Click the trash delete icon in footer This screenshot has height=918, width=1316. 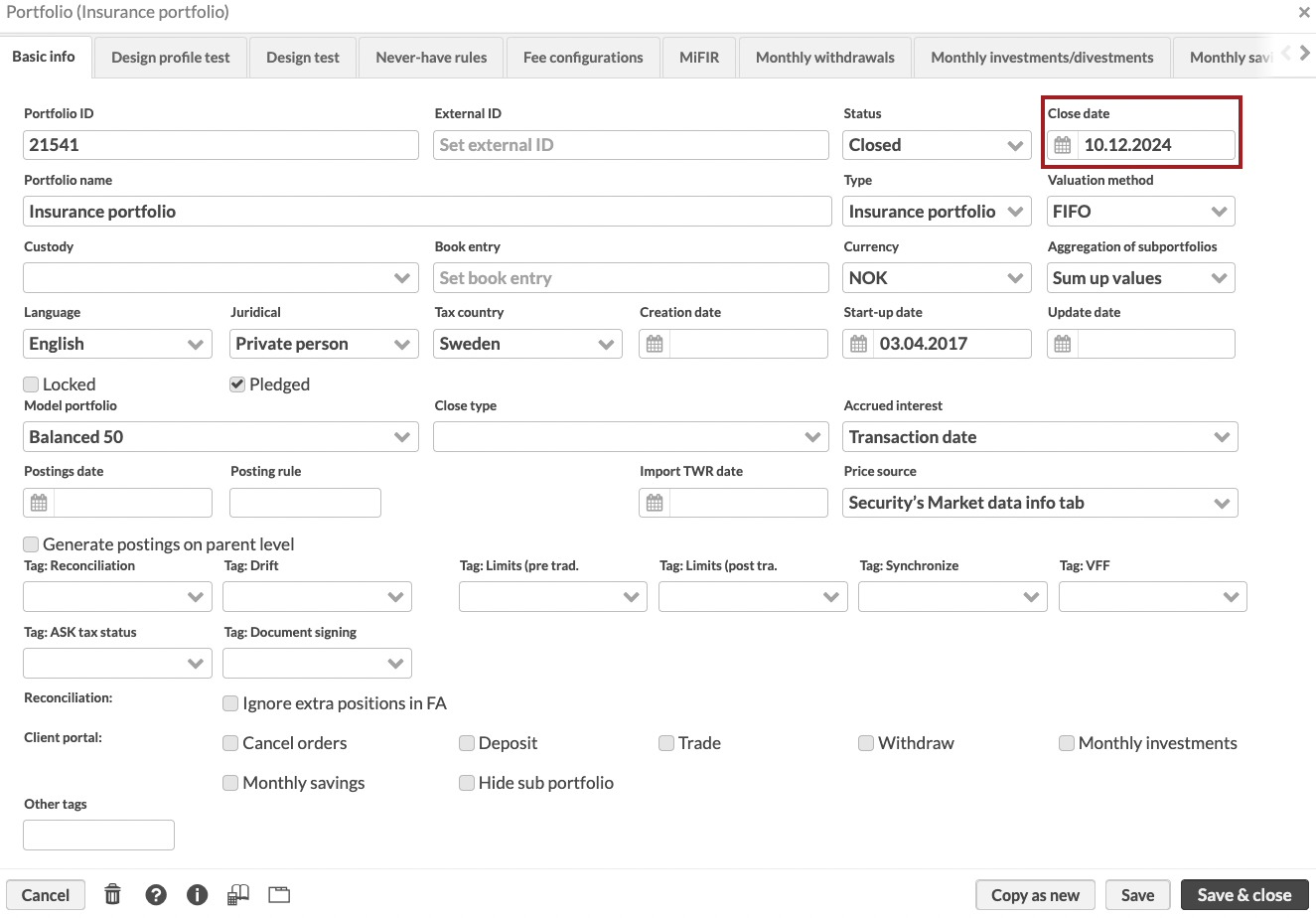(113, 894)
